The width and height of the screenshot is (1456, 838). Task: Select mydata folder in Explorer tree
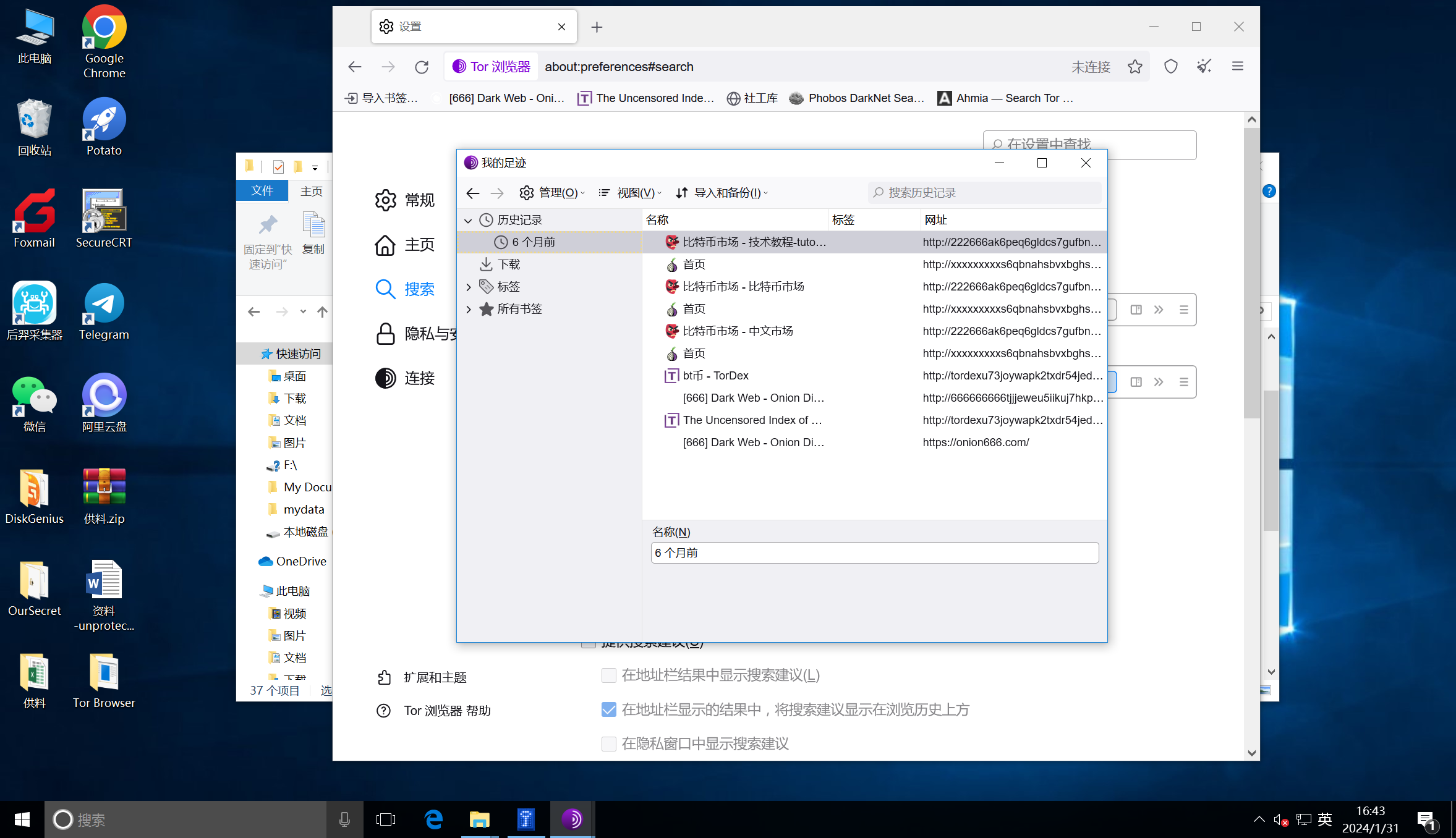point(297,510)
